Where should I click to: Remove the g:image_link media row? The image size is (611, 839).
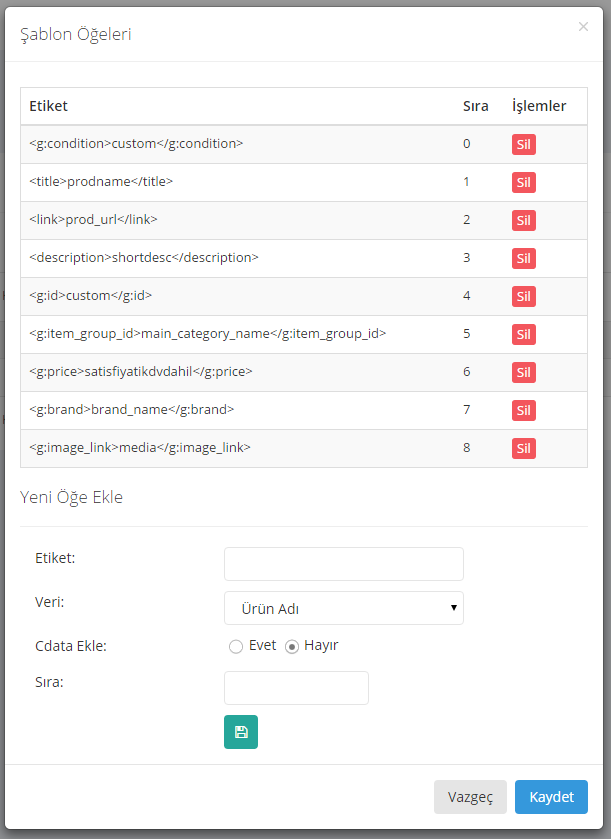coord(524,448)
